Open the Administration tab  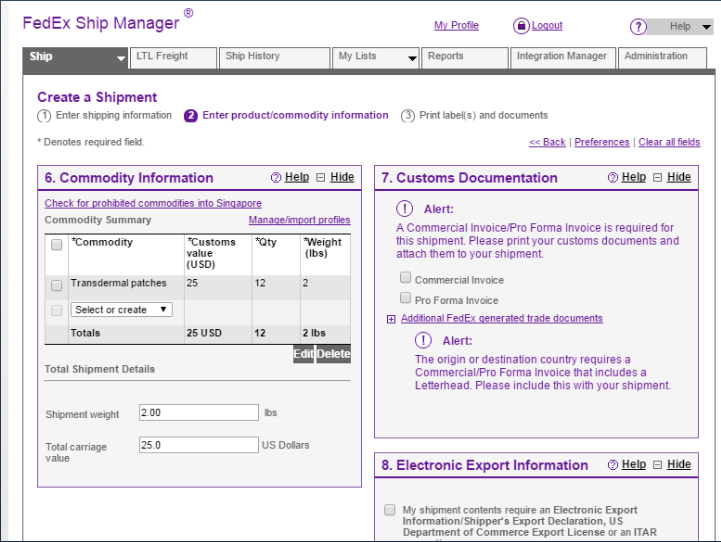pyautogui.click(x=662, y=57)
